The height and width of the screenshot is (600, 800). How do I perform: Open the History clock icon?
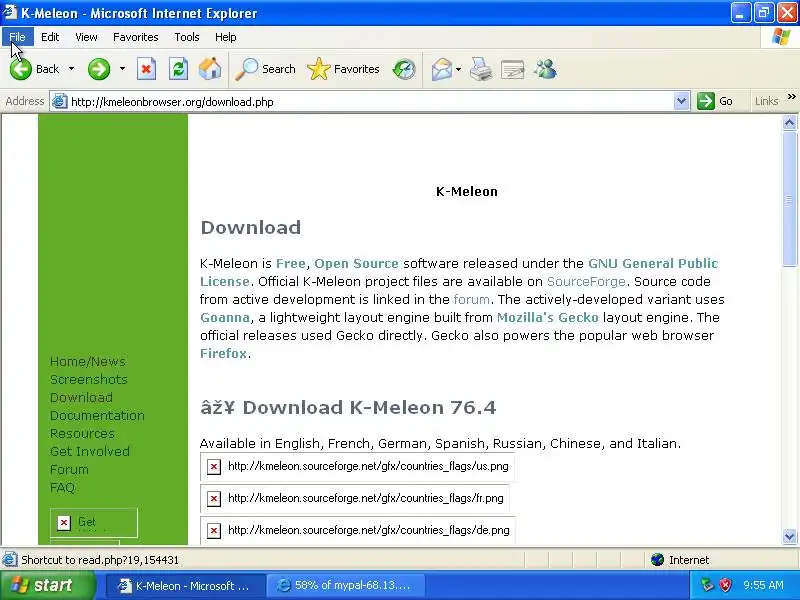pyautogui.click(x=404, y=69)
